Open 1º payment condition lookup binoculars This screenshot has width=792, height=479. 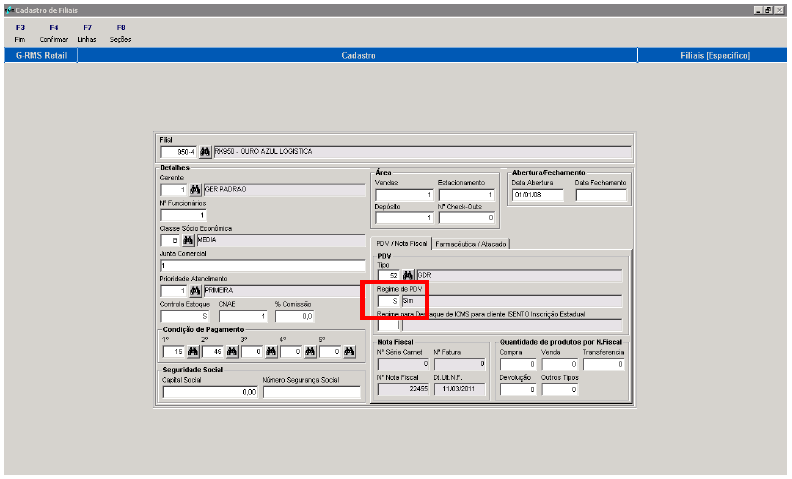[x=192, y=351]
